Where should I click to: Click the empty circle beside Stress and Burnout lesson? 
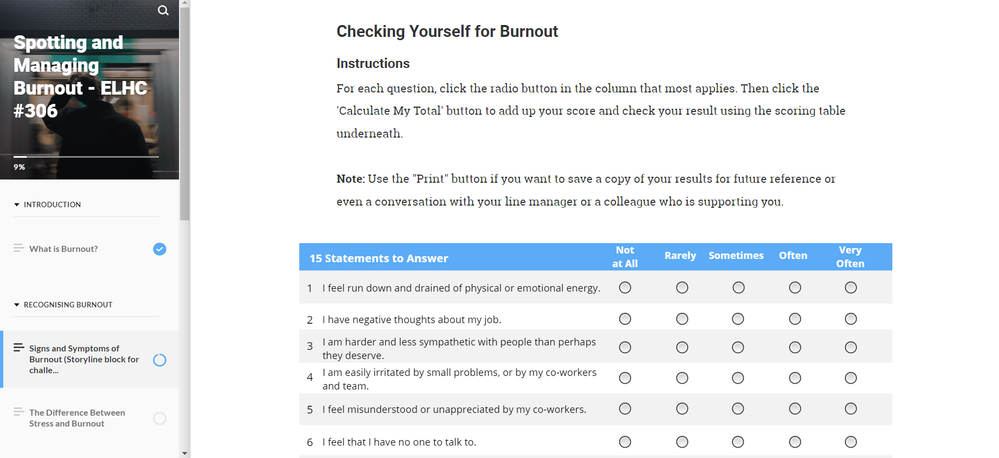160,418
